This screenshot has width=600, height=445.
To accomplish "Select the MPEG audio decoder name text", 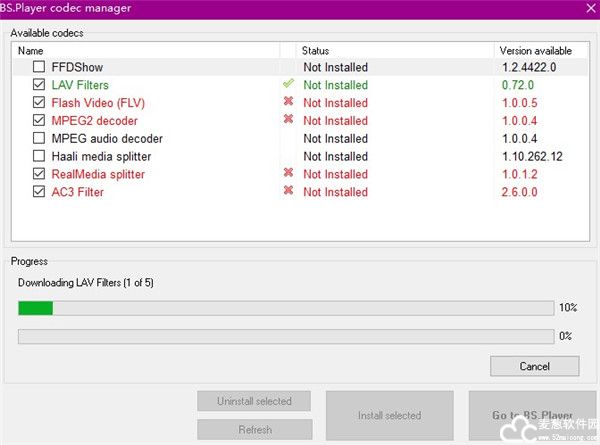I will click(107, 139).
